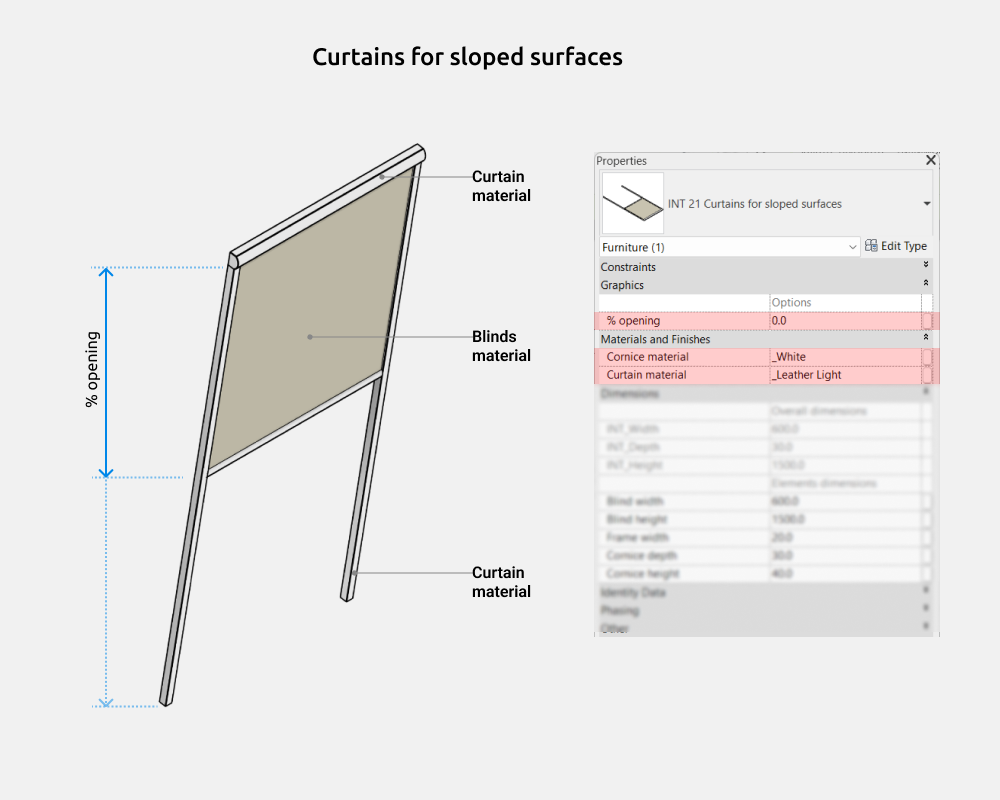Image resolution: width=1000 pixels, height=800 pixels.
Task: Click the % opening value field 0.0
Action: (845, 321)
